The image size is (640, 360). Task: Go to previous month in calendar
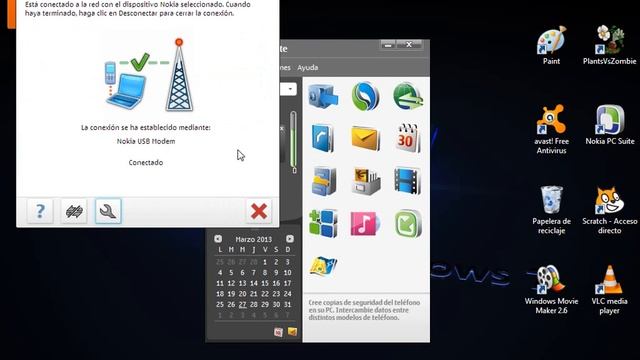click(x=218, y=239)
